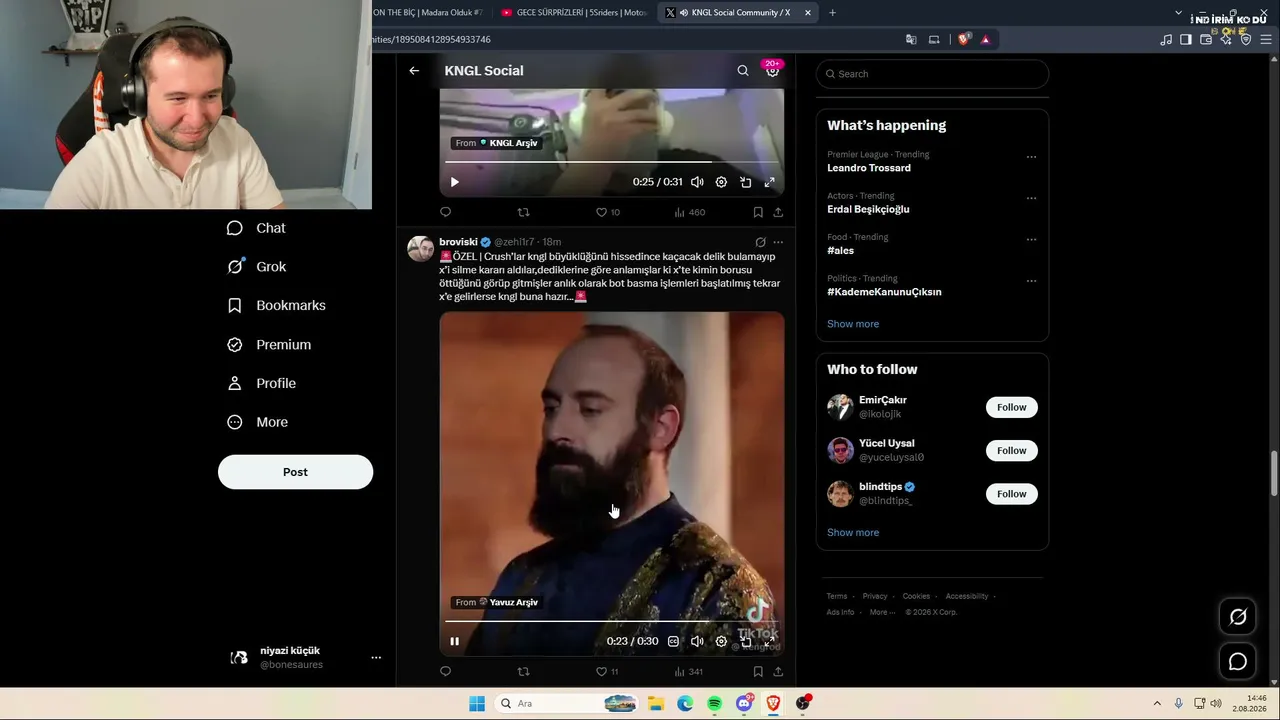Screen dimensions: 1280x720
Task: Enable picture-in-picture on KNGL Arşiv video
Action: click(x=745, y=182)
